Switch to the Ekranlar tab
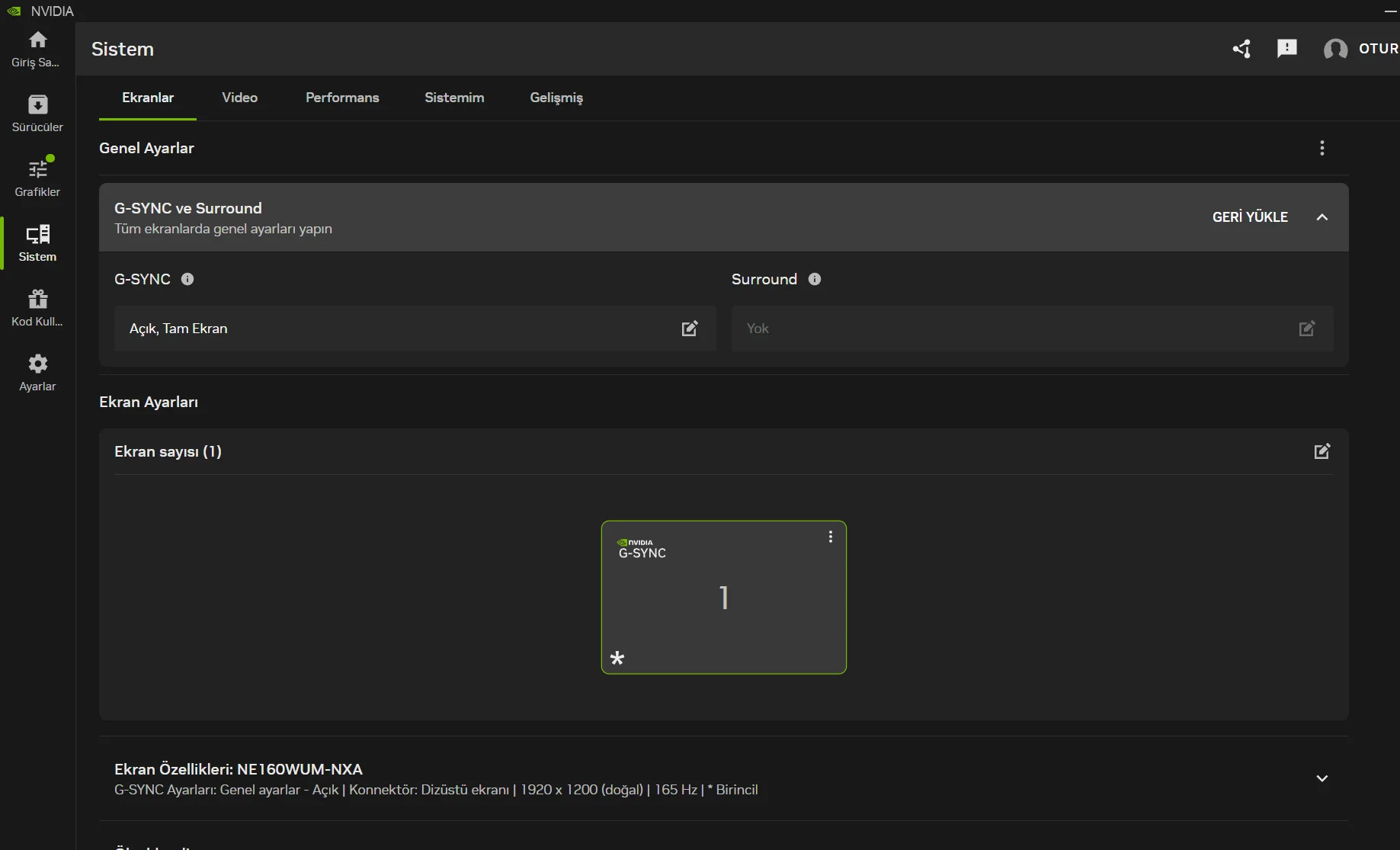Screen dimensions: 1400x850 coord(148,98)
